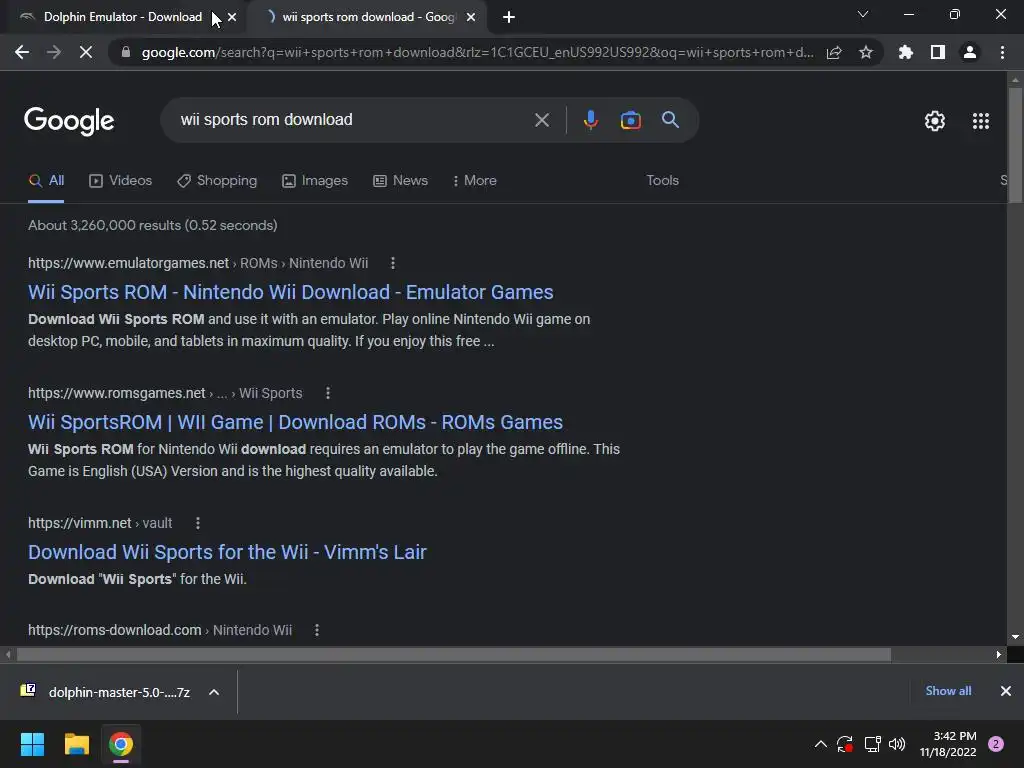Open Wii Sports ROM Emulator Games link

[291, 292]
